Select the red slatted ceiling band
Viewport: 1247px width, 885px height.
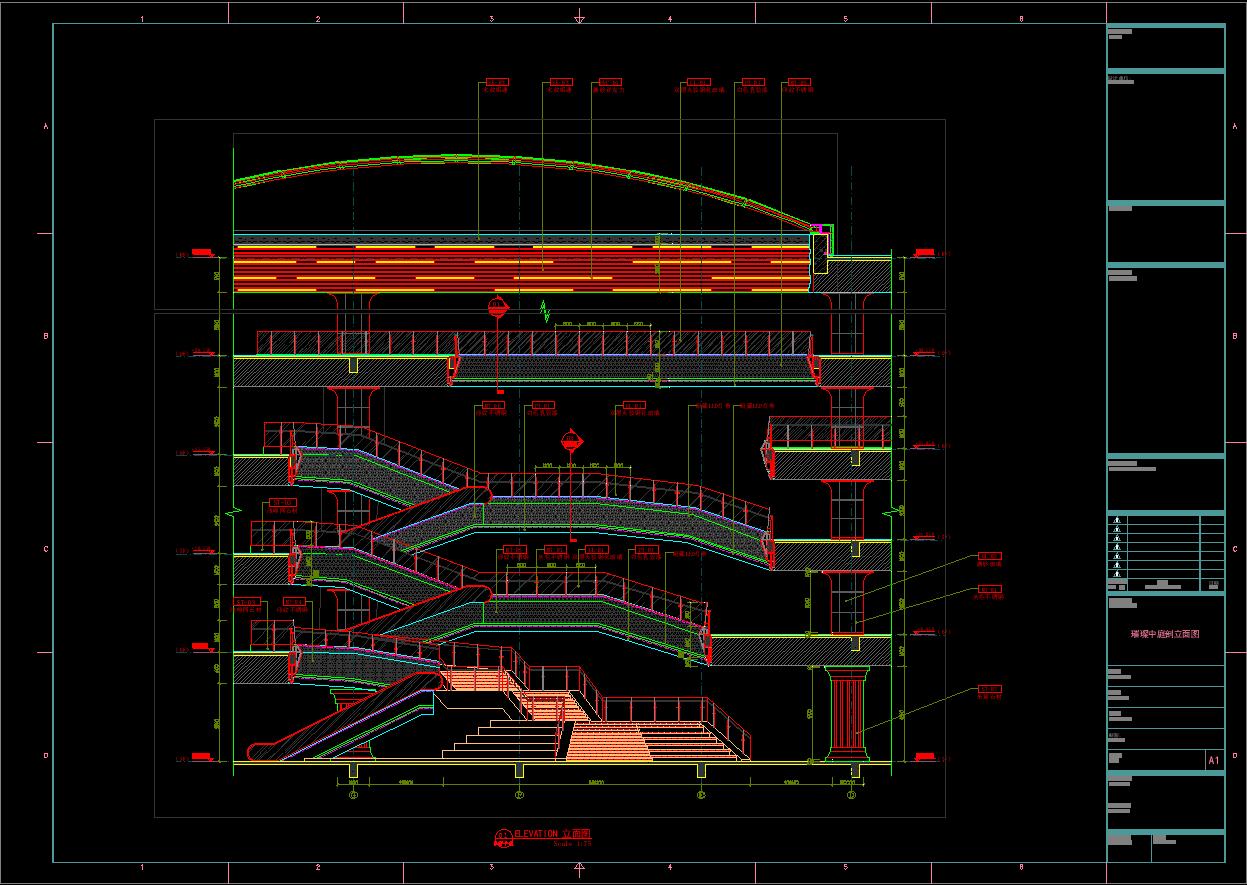pyautogui.click(x=520, y=268)
